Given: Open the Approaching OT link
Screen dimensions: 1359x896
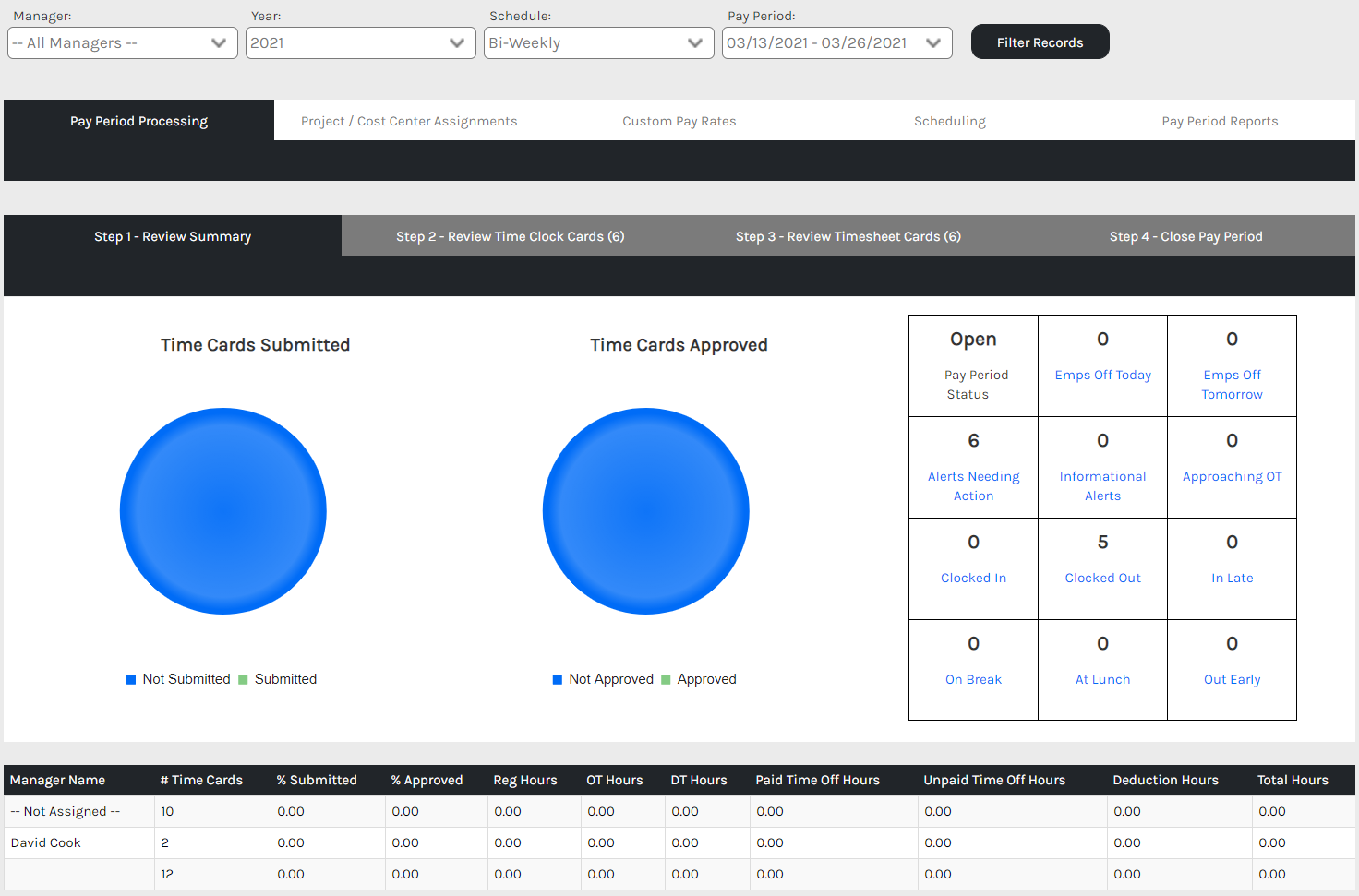Looking at the screenshot, I should [x=1232, y=476].
